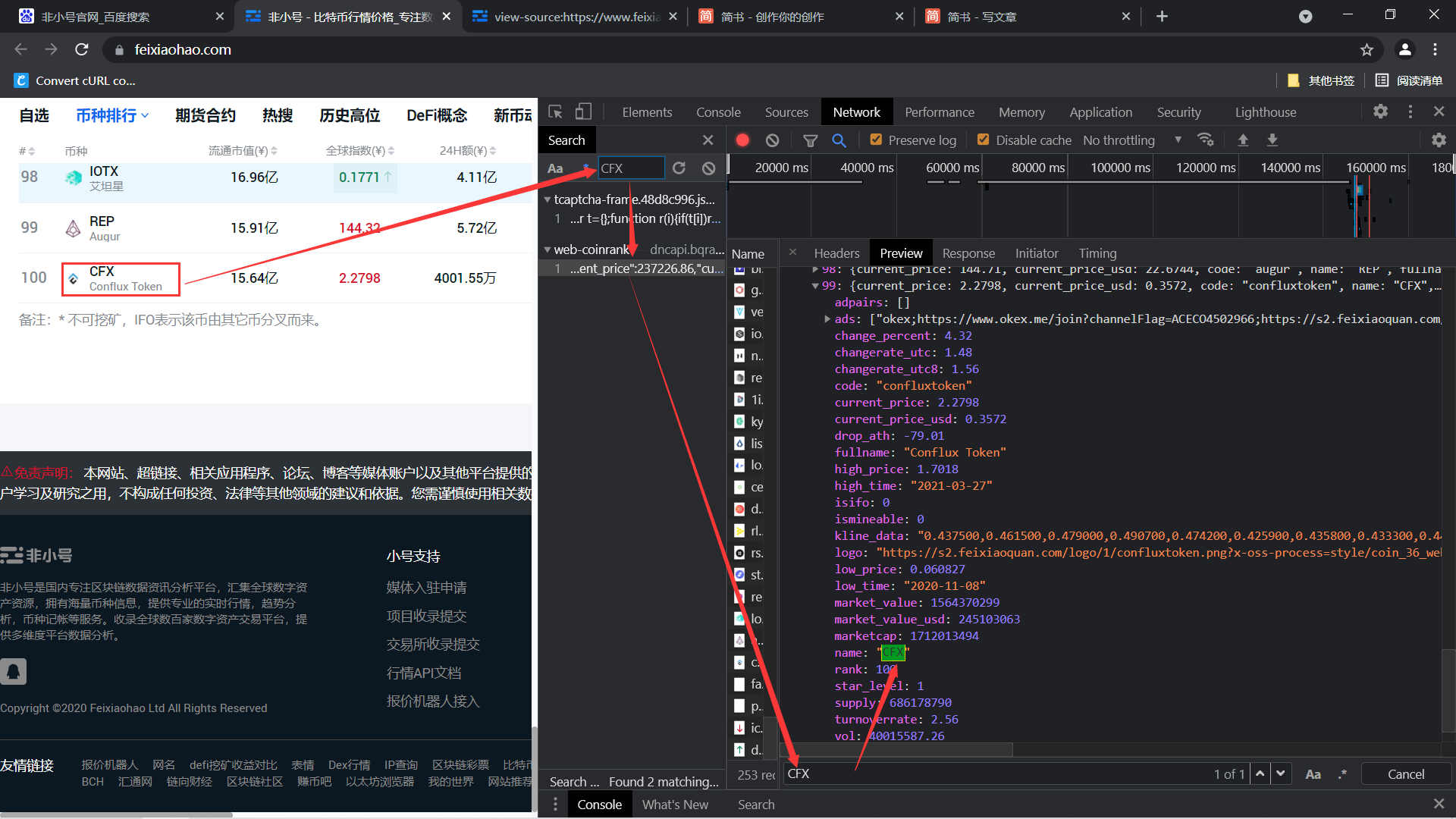
Task: Switch to Console panel tab
Action: (718, 112)
